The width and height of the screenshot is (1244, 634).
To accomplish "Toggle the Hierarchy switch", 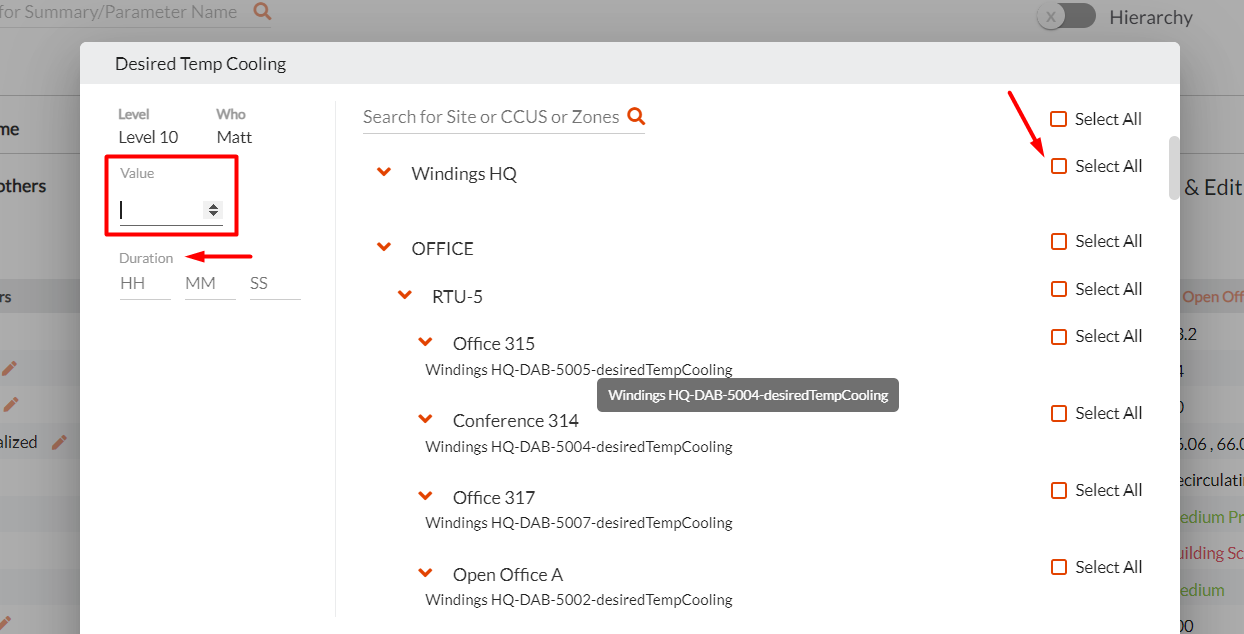I will (1066, 17).
